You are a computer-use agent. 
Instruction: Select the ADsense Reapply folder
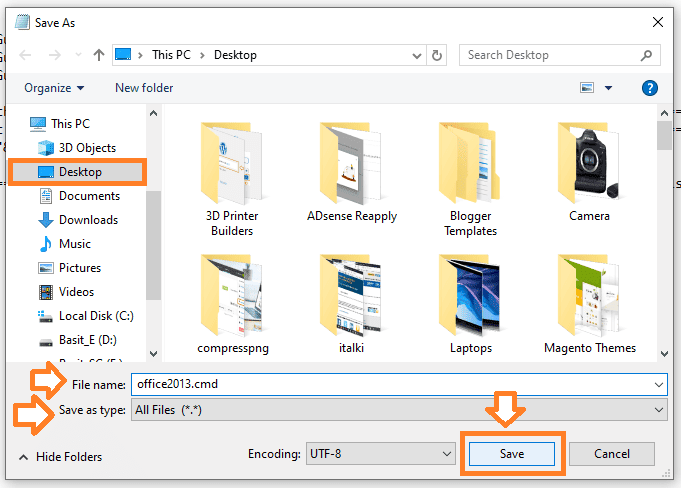(x=352, y=173)
